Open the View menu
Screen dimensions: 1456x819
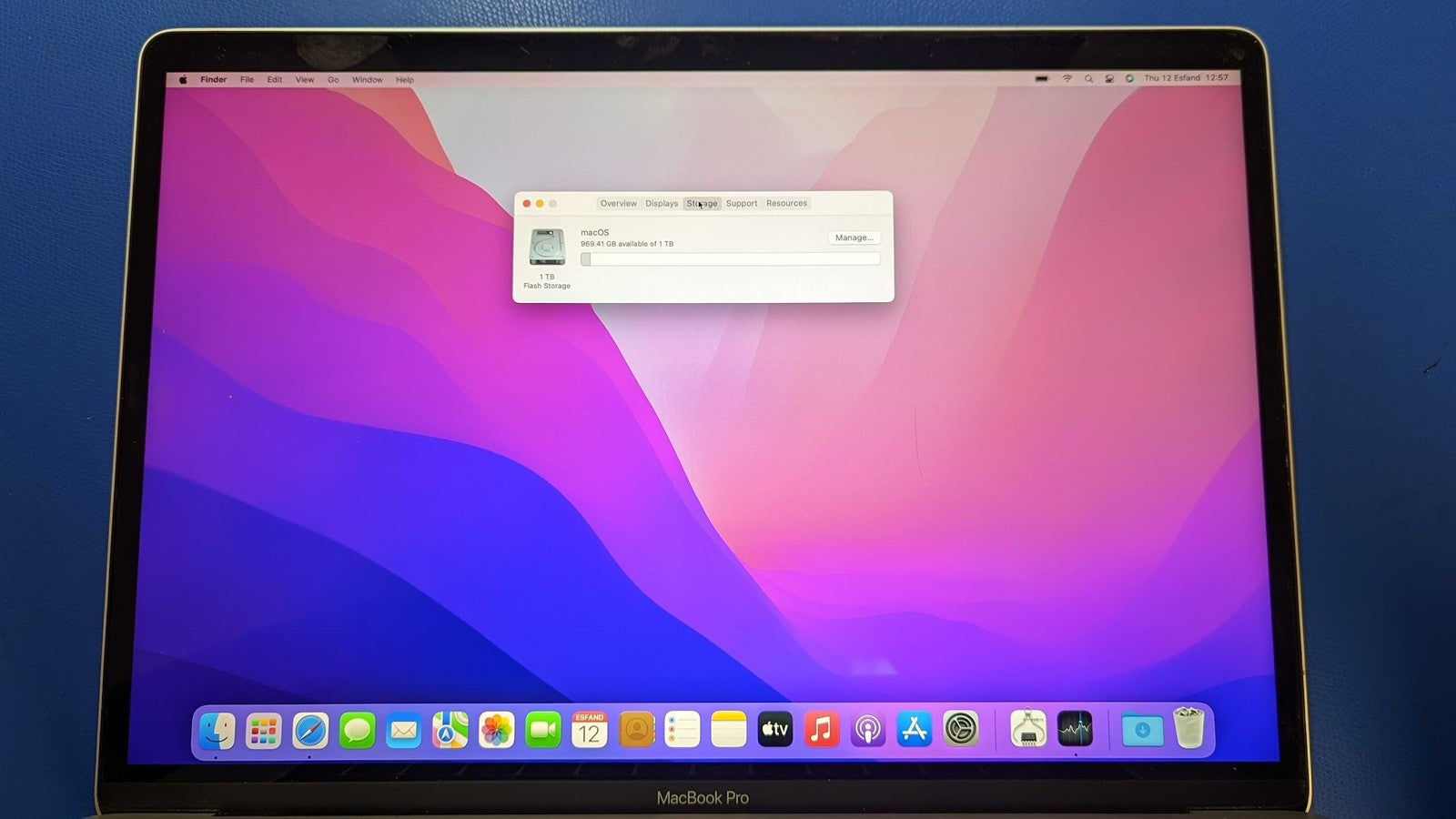point(305,80)
